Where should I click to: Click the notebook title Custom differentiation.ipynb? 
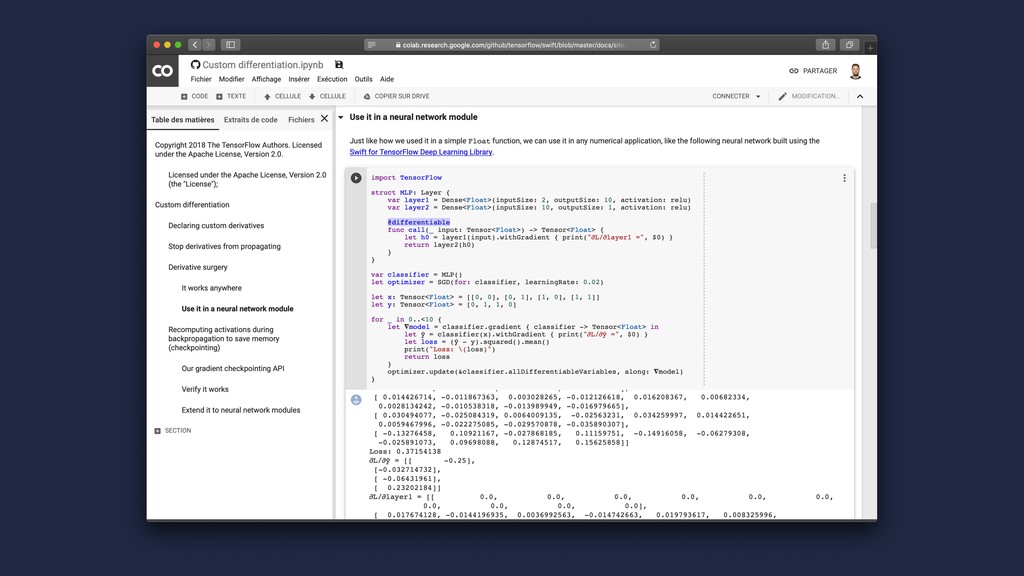pyautogui.click(x=263, y=65)
